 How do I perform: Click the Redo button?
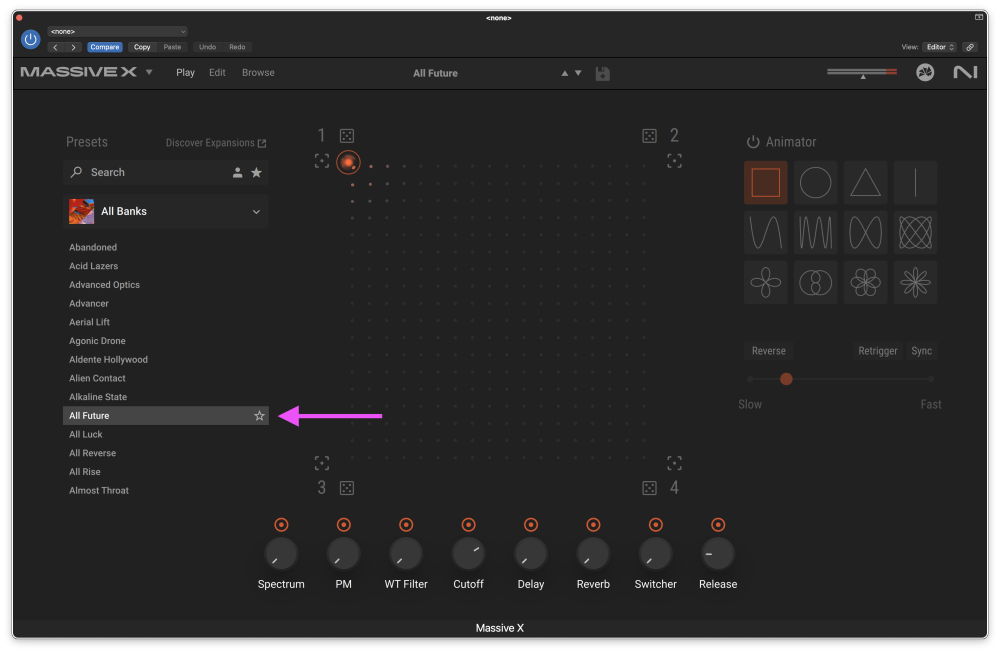click(x=237, y=47)
